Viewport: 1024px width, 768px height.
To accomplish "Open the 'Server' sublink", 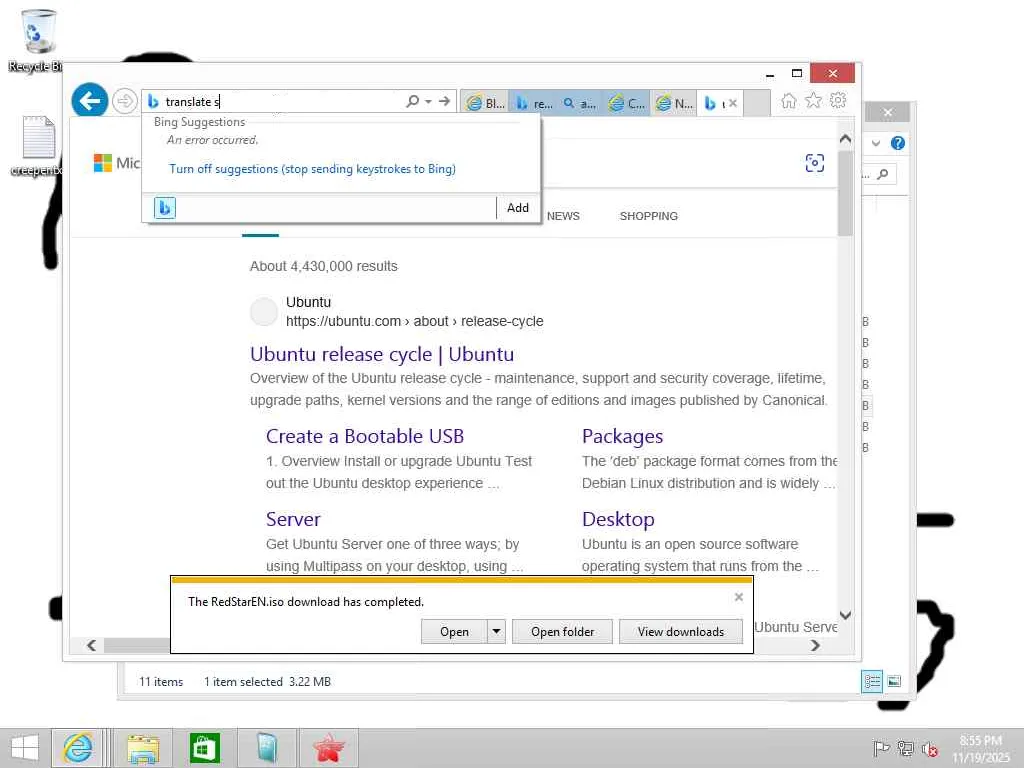I will coord(293,519).
